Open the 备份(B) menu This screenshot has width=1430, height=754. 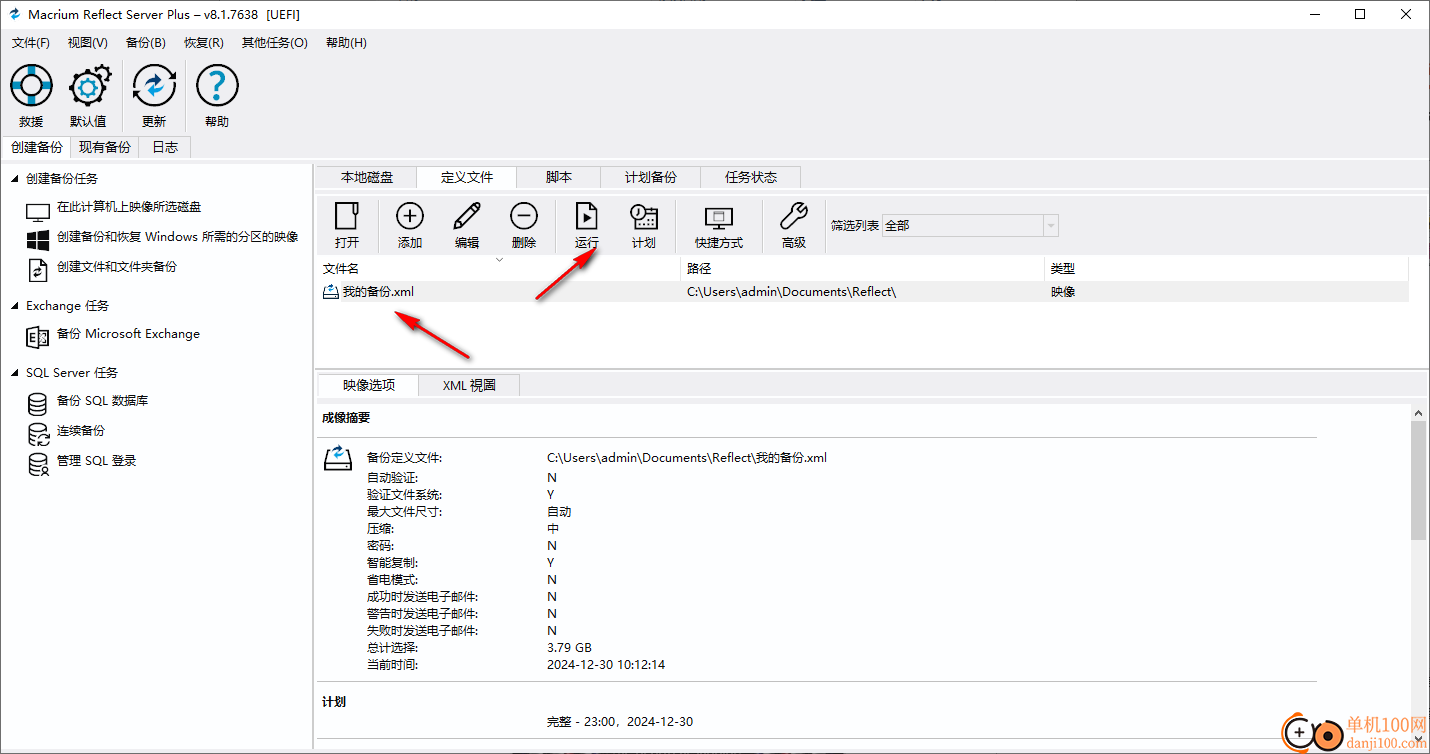click(x=146, y=43)
